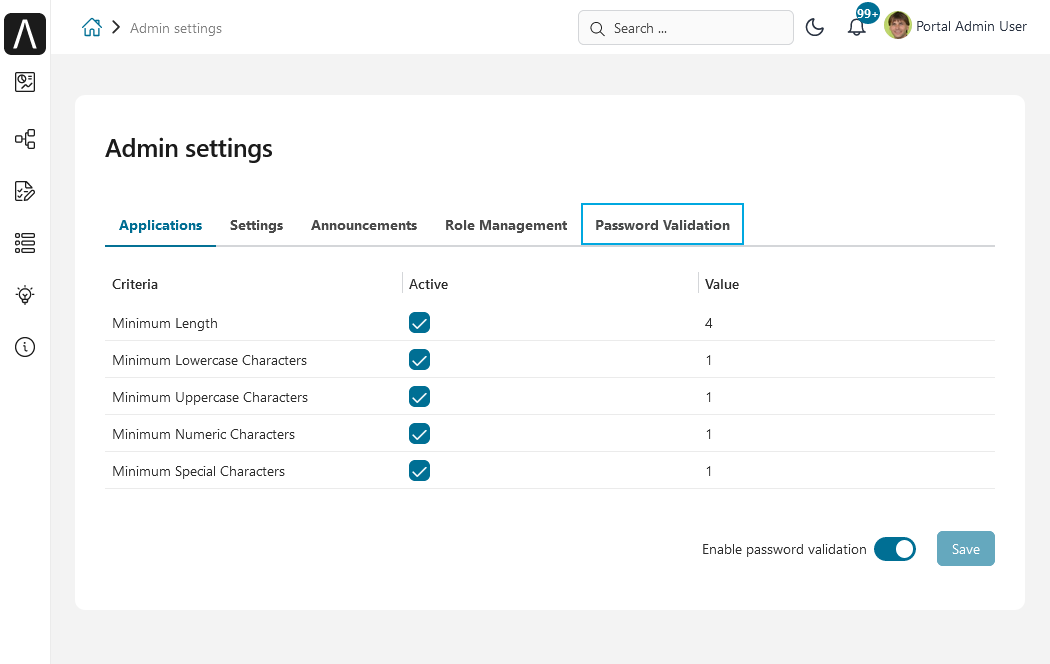
Task: Uncheck Minimum Numeric Characters checkbox
Action: click(419, 434)
